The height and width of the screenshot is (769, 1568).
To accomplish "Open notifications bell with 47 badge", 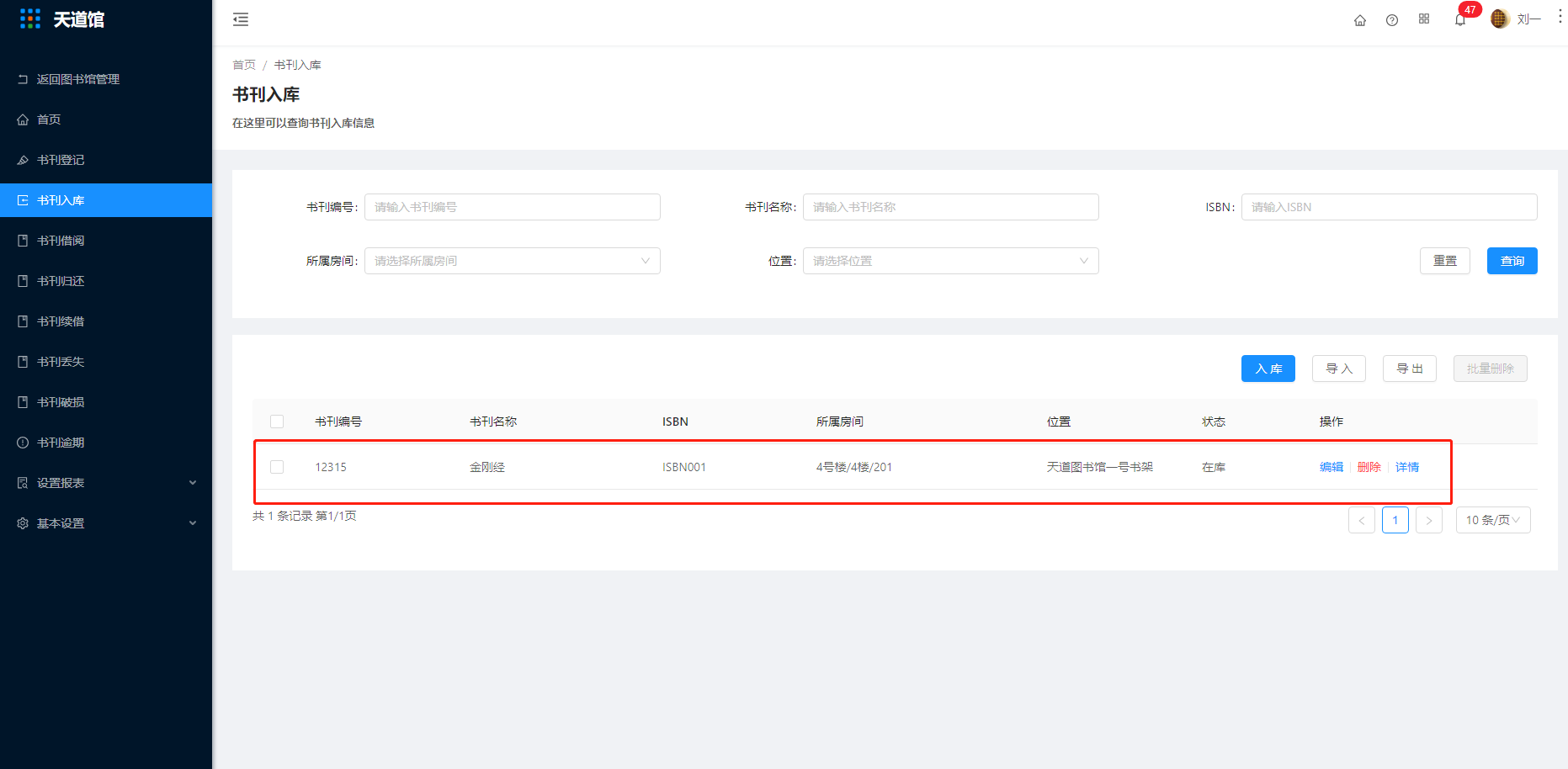I will pos(1460,19).
